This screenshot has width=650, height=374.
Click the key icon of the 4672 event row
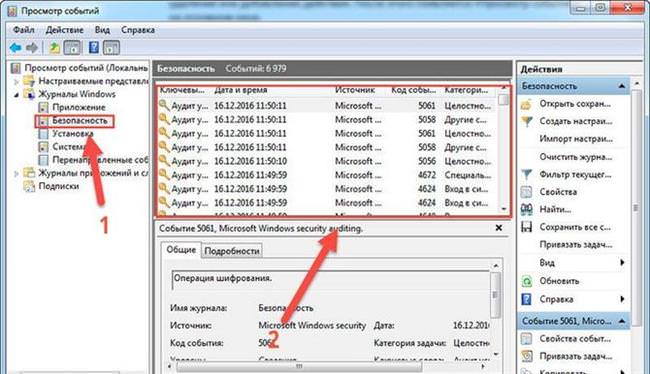point(164,175)
